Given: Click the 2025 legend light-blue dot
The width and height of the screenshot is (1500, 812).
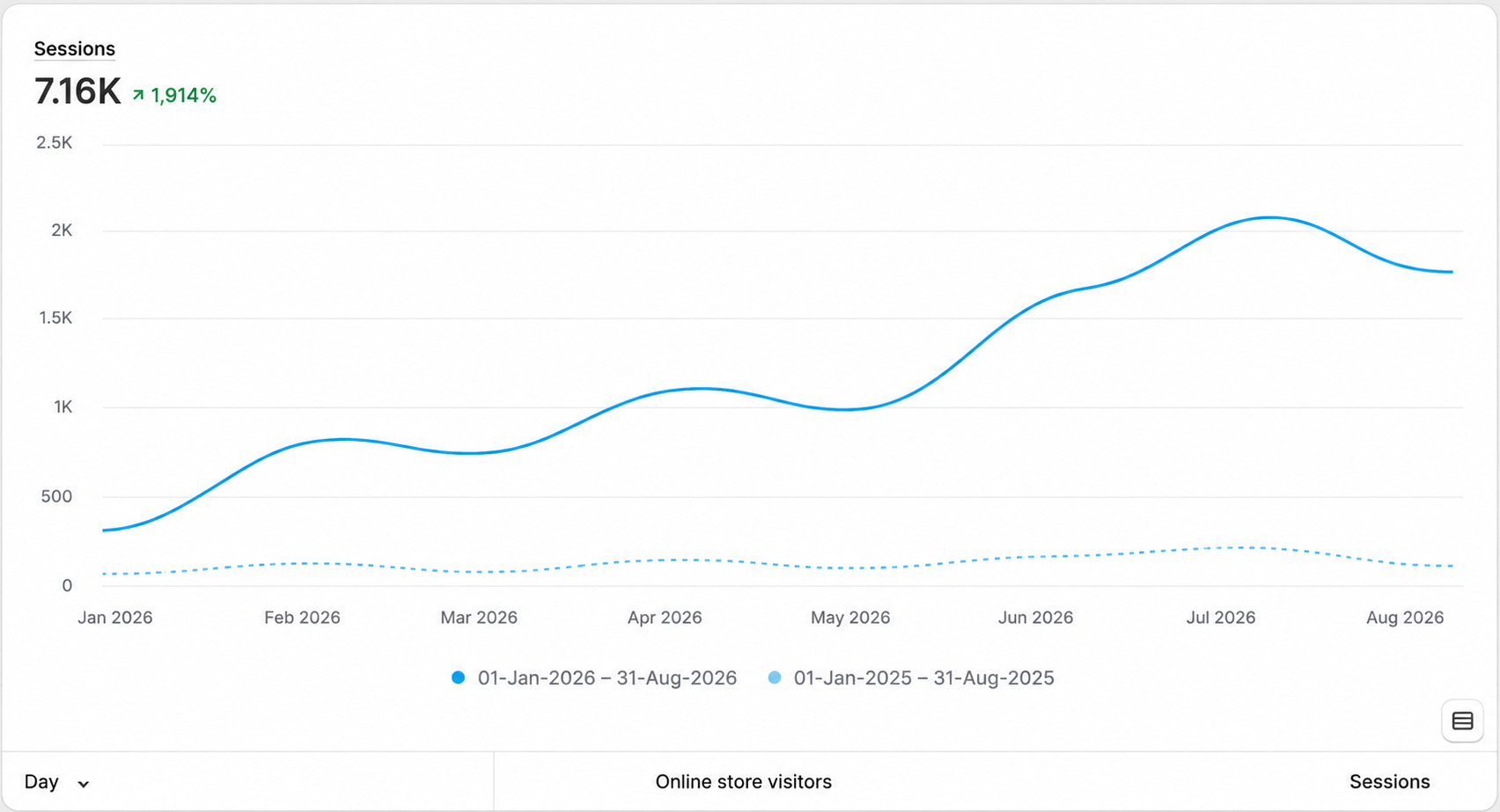Looking at the screenshot, I should pos(775,677).
